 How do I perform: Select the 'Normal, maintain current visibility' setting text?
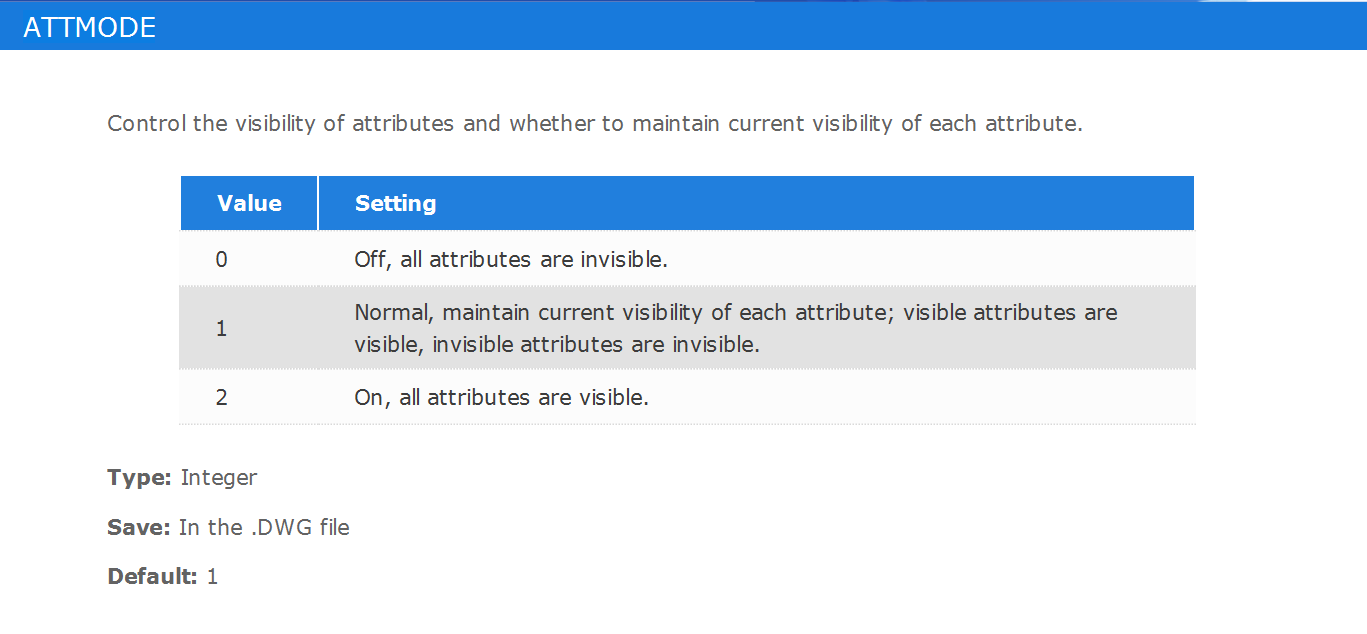[736, 328]
